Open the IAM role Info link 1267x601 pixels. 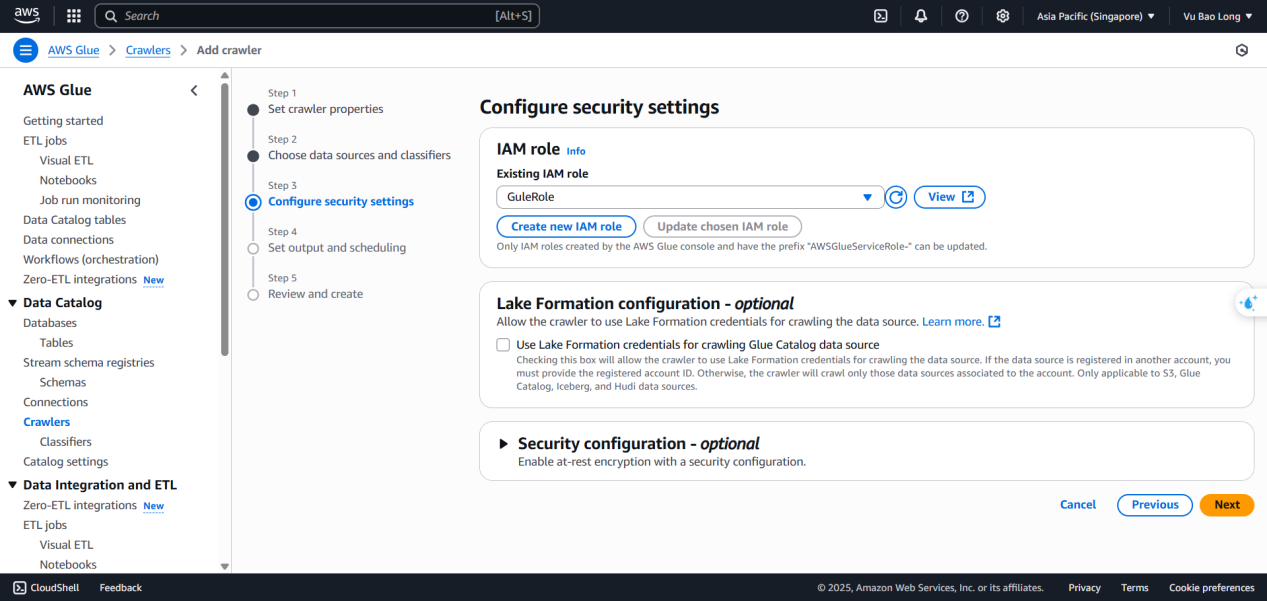coord(576,151)
